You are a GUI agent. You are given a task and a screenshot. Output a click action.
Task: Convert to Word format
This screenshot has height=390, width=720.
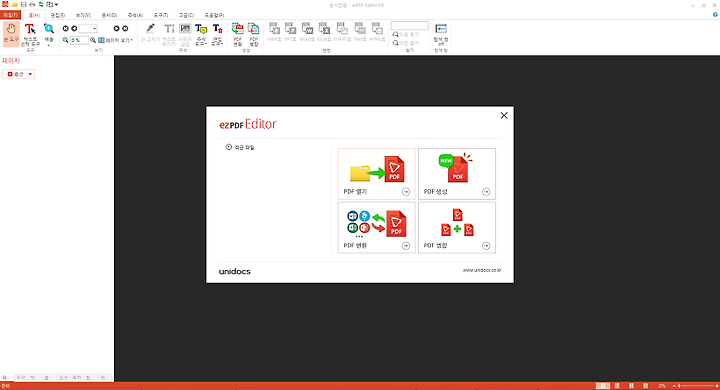pos(307,33)
